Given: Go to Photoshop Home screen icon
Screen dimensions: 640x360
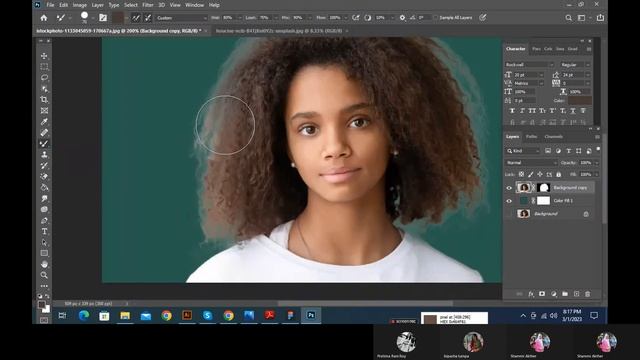Looking at the screenshot, I should (44, 18).
